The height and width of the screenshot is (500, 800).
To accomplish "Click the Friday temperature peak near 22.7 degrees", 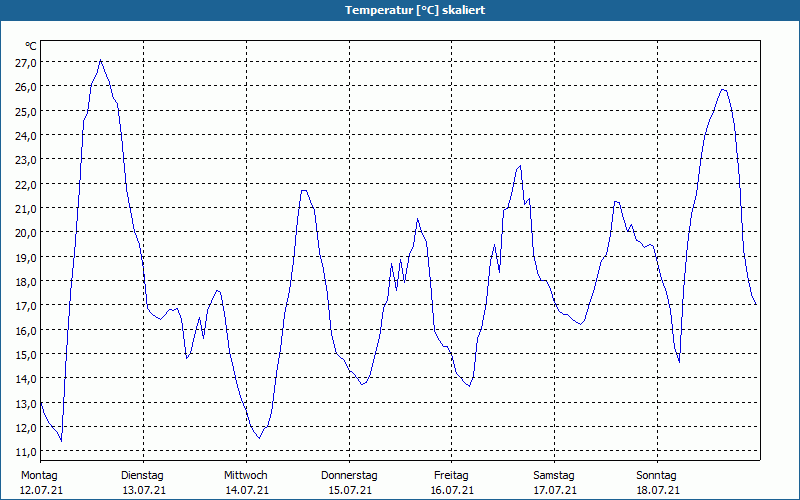I will (520, 166).
